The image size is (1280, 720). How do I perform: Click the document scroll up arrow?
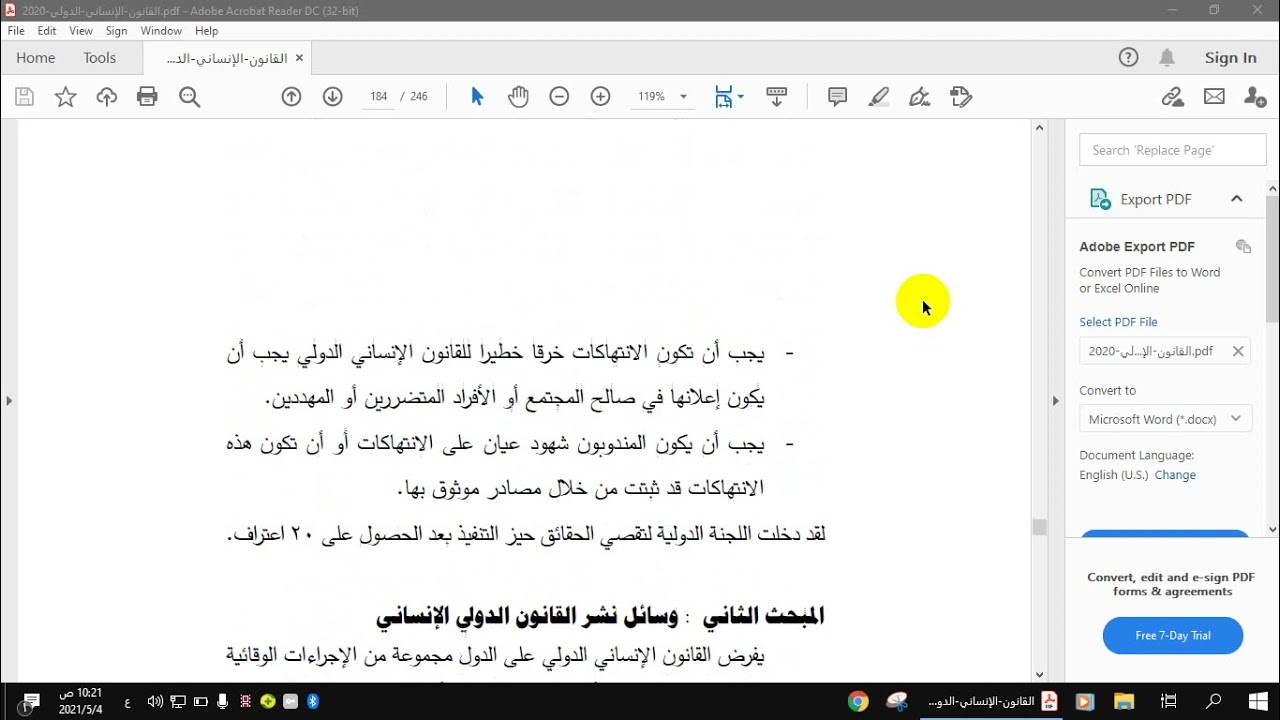1039,128
